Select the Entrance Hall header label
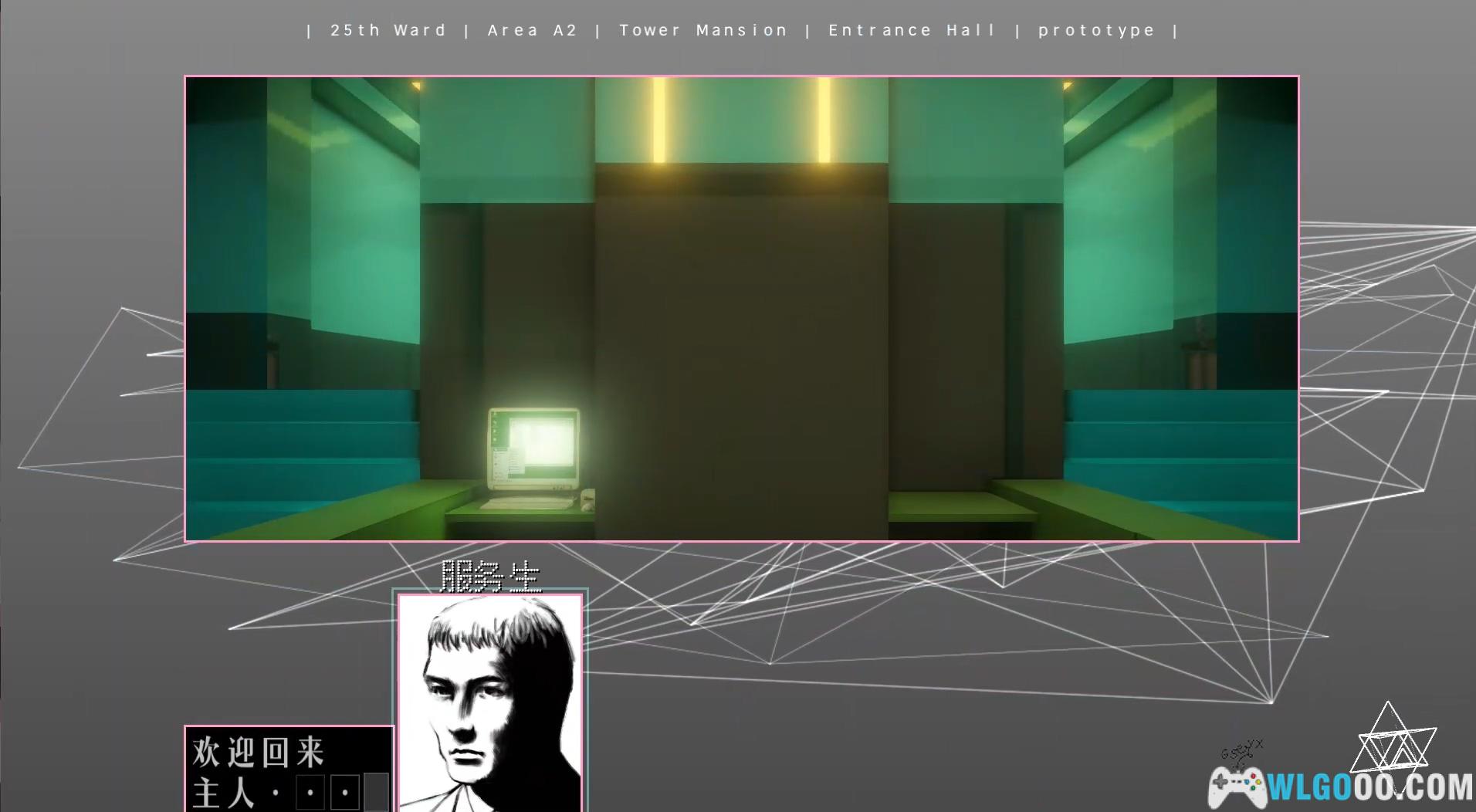1476x812 pixels. pos(912,31)
